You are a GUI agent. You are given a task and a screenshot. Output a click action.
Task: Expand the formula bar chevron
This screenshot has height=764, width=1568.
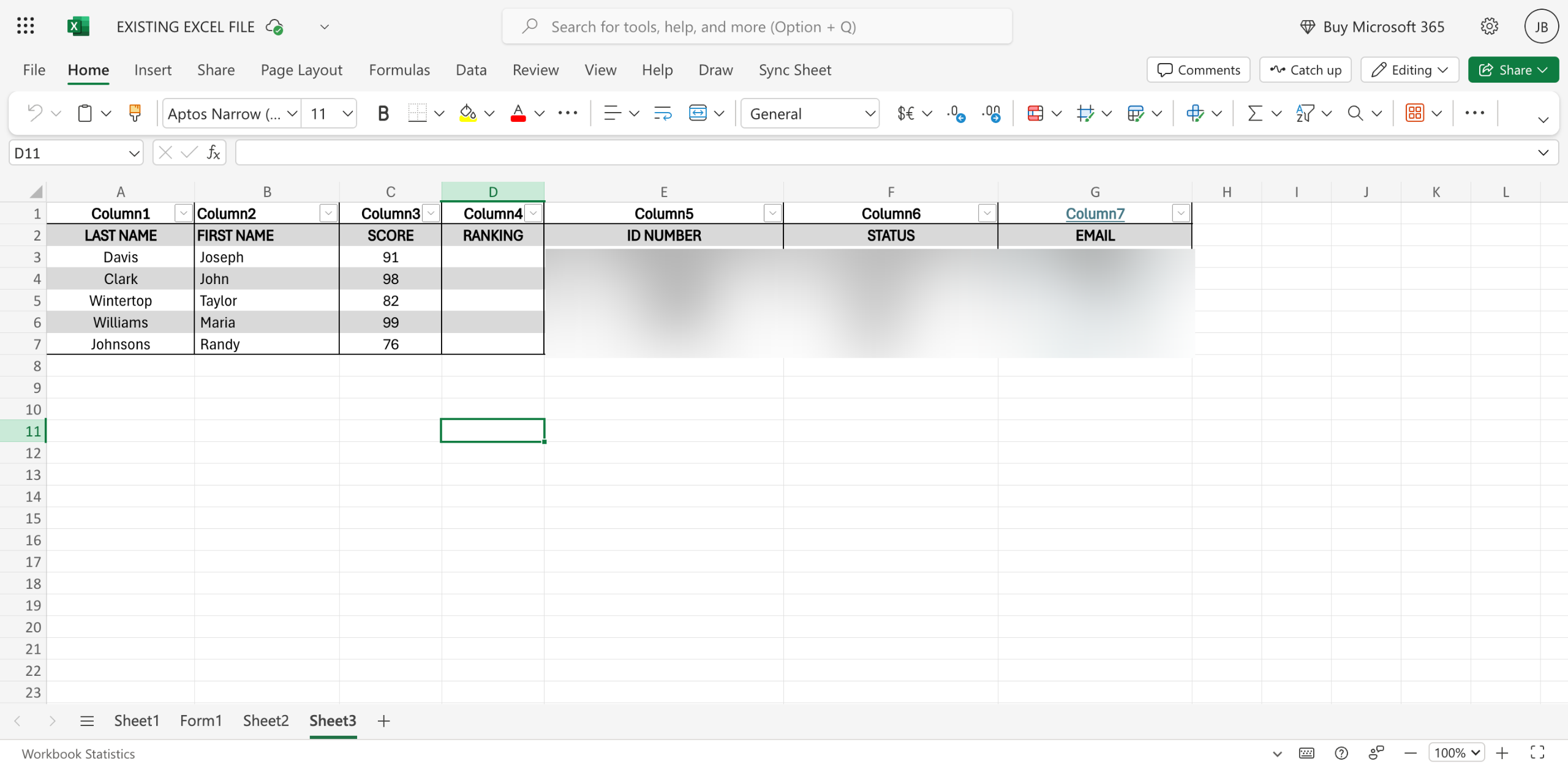tap(1543, 152)
